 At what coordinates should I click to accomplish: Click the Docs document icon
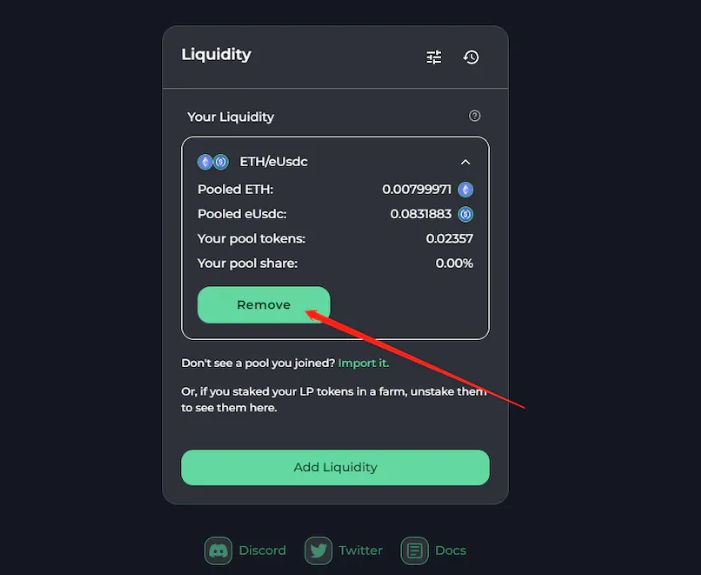[414, 550]
